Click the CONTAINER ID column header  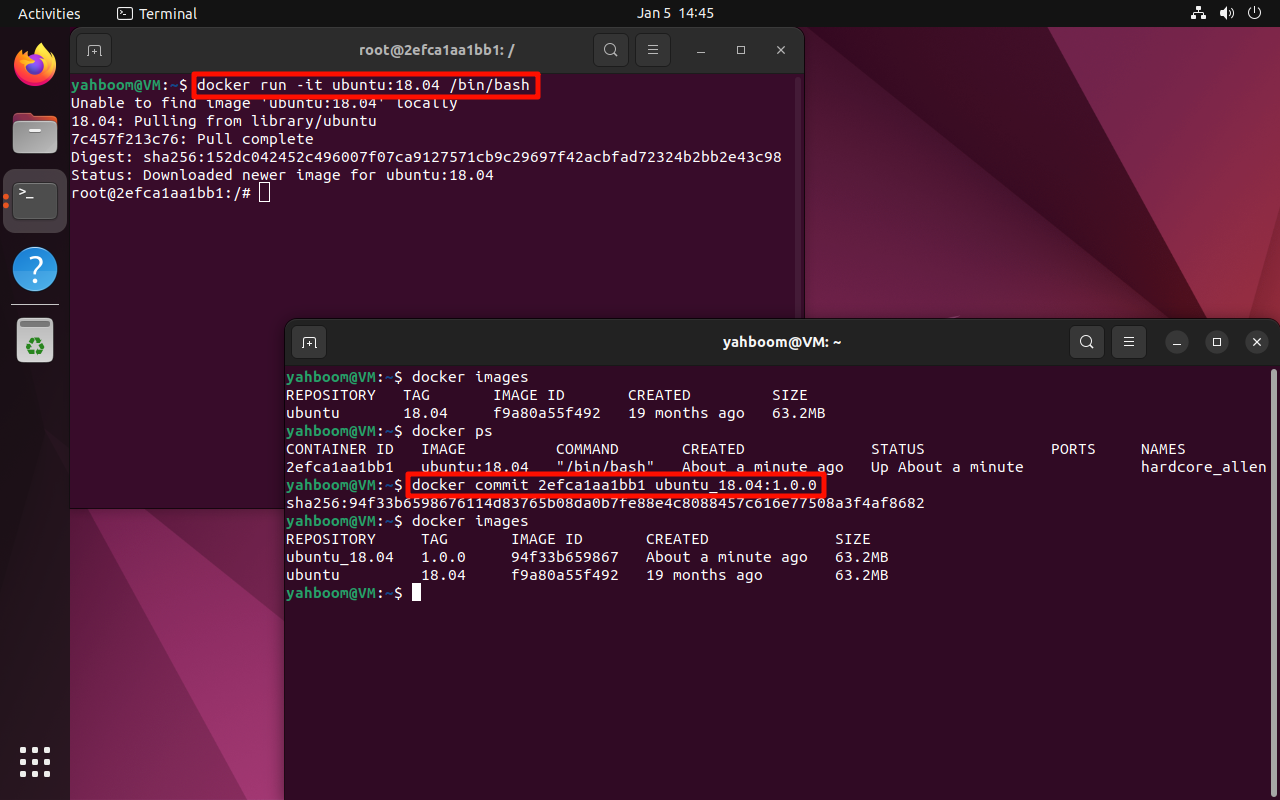tap(340, 449)
